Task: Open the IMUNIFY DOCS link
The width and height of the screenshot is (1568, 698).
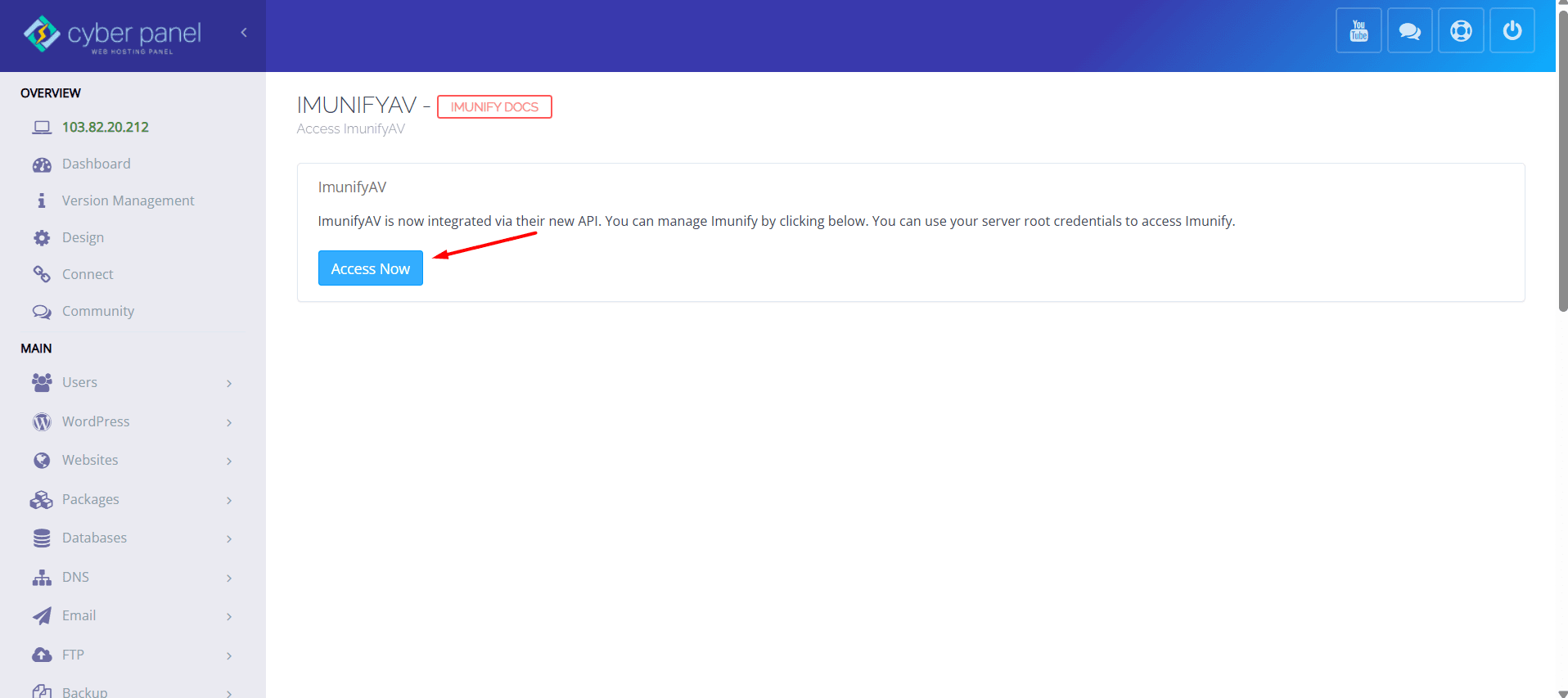Action: pyautogui.click(x=494, y=107)
